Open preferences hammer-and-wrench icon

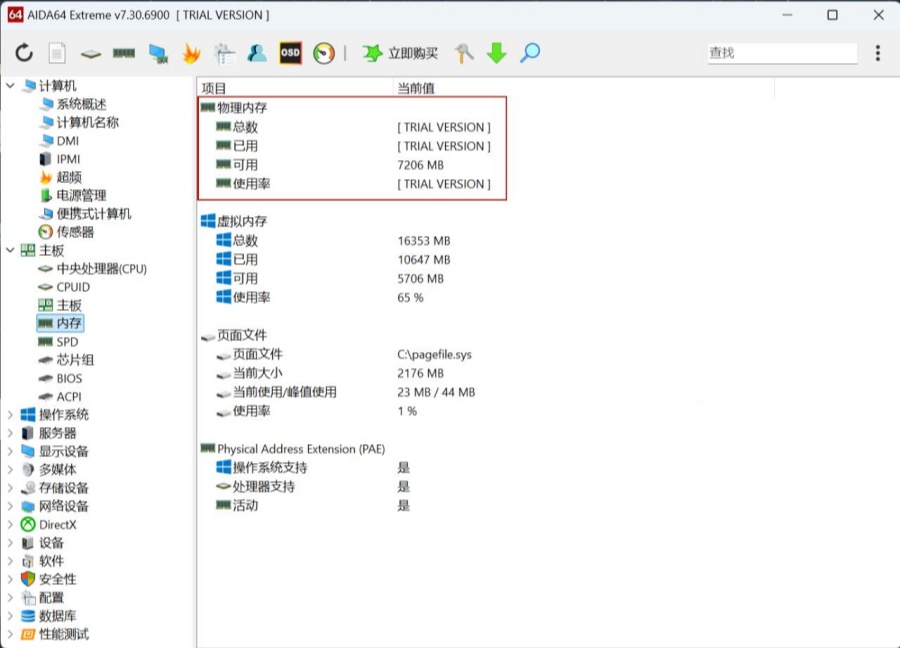coord(464,53)
